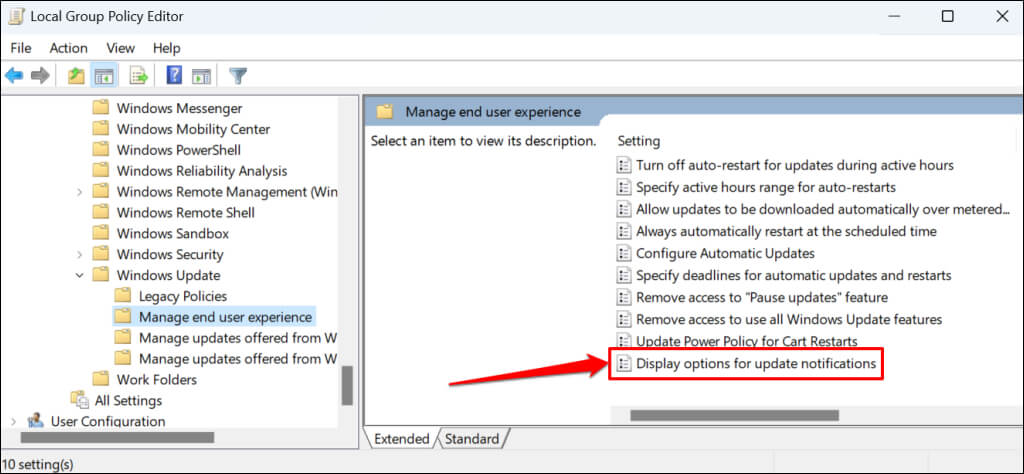The height and width of the screenshot is (474, 1024).
Task: Open the File menu
Action: (x=21, y=48)
